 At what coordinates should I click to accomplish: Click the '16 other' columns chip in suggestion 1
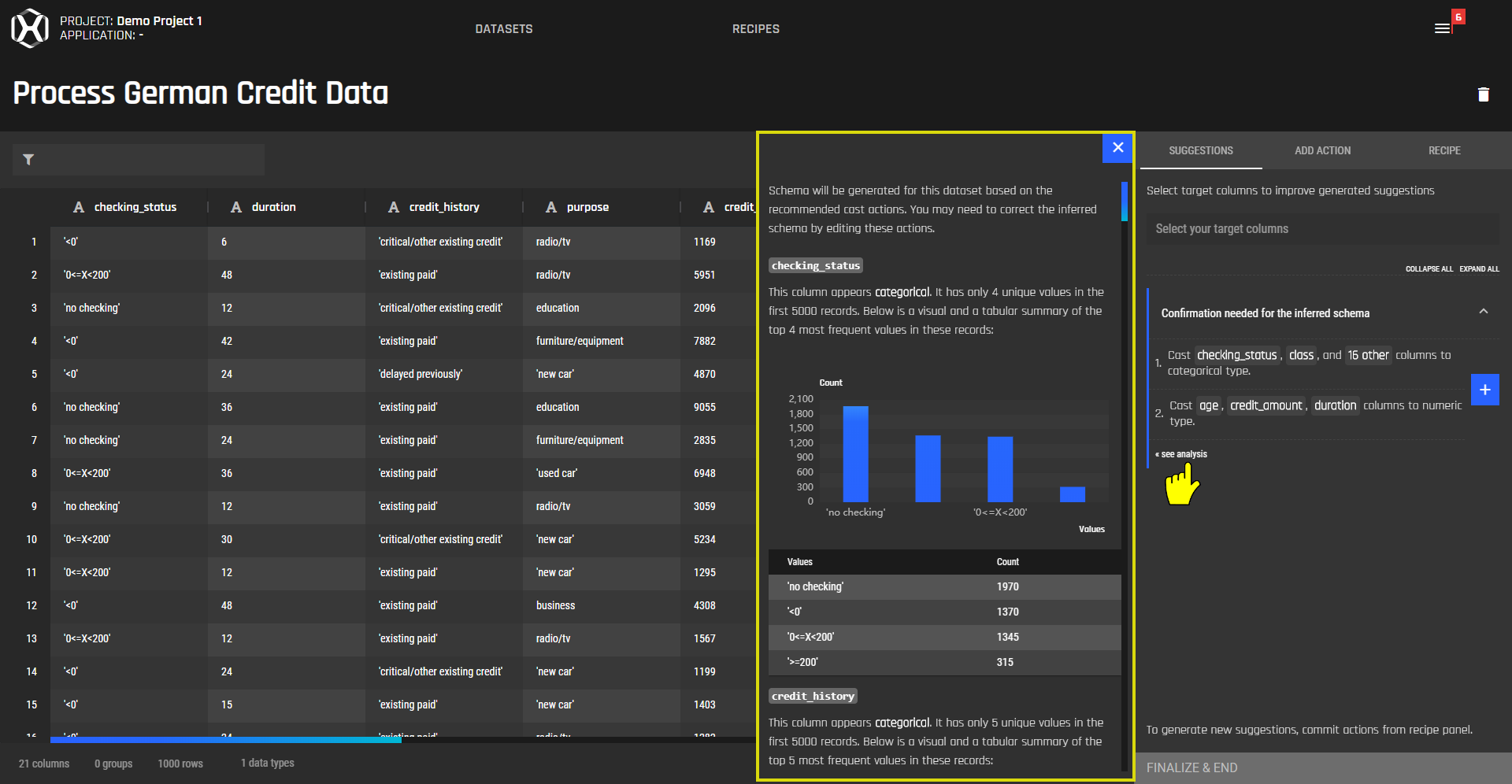[x=1368, y=355]
